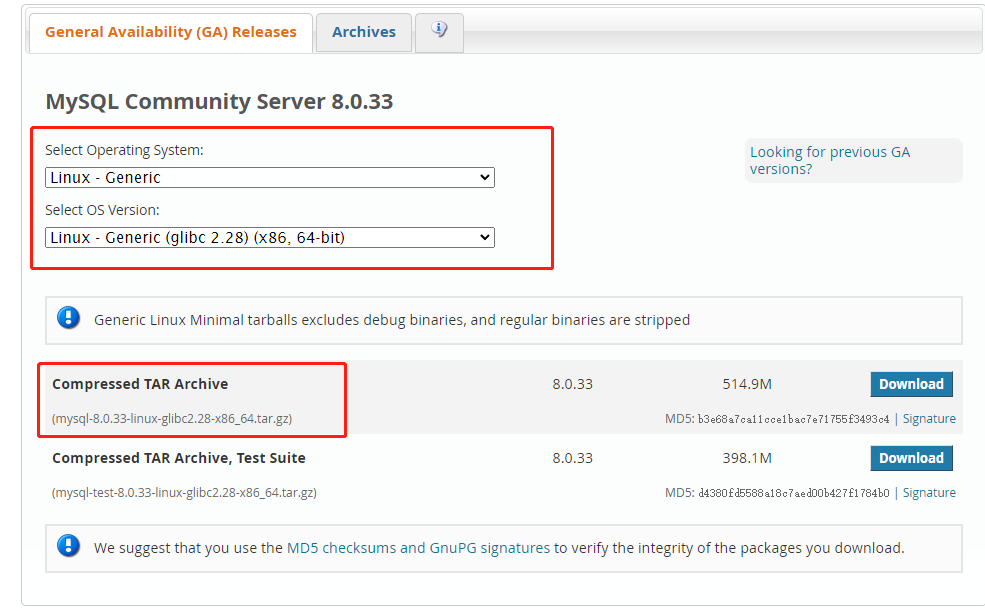This screenshot has width=985, height=616.
Task: Click the 514.9M file size text
Action: tap(747, 384)
